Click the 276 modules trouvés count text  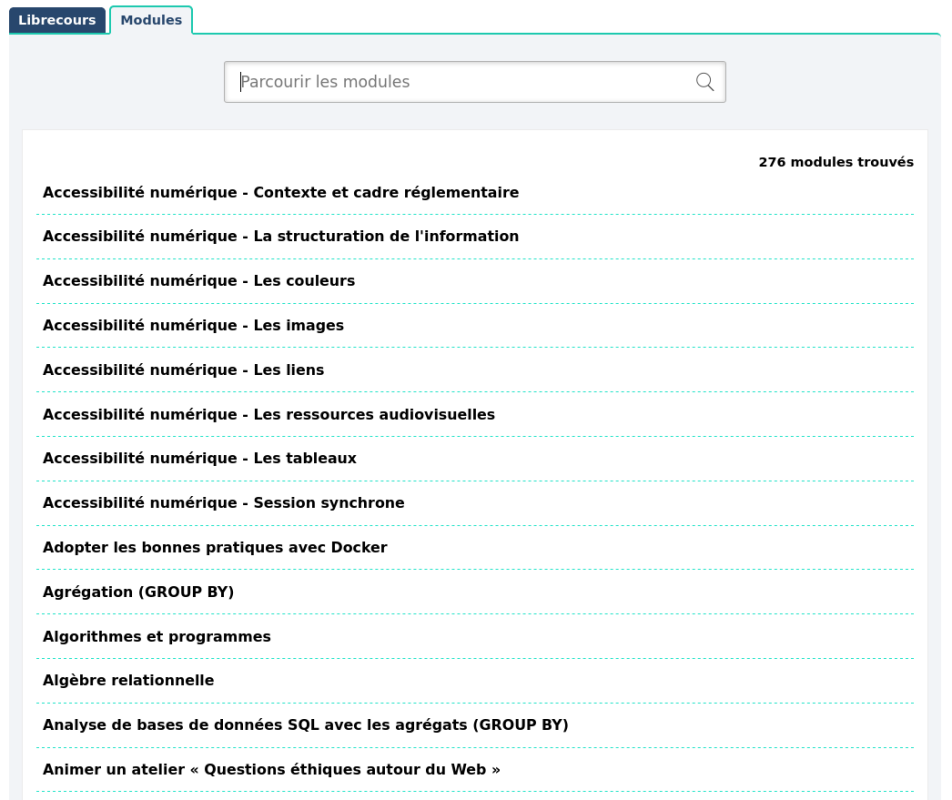836,162
